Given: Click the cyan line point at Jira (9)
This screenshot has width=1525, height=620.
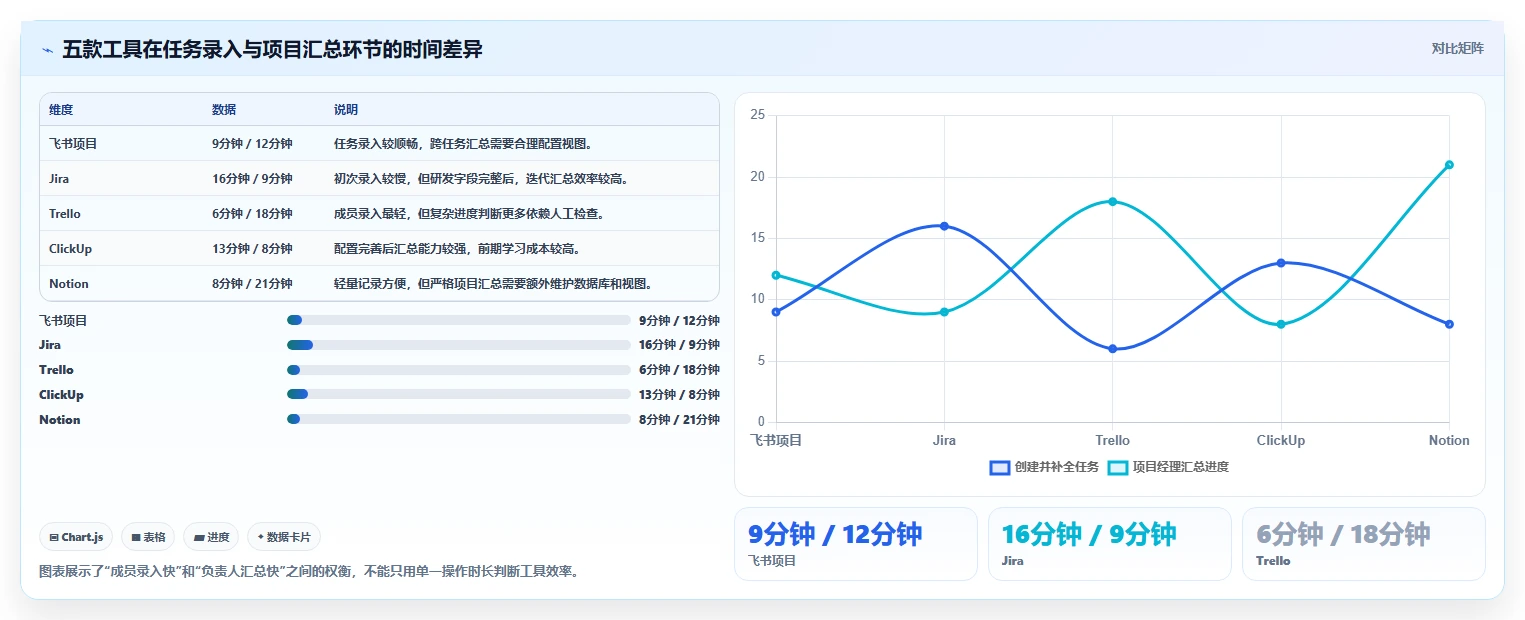Looking at the screenshot, I should [944, 312].
